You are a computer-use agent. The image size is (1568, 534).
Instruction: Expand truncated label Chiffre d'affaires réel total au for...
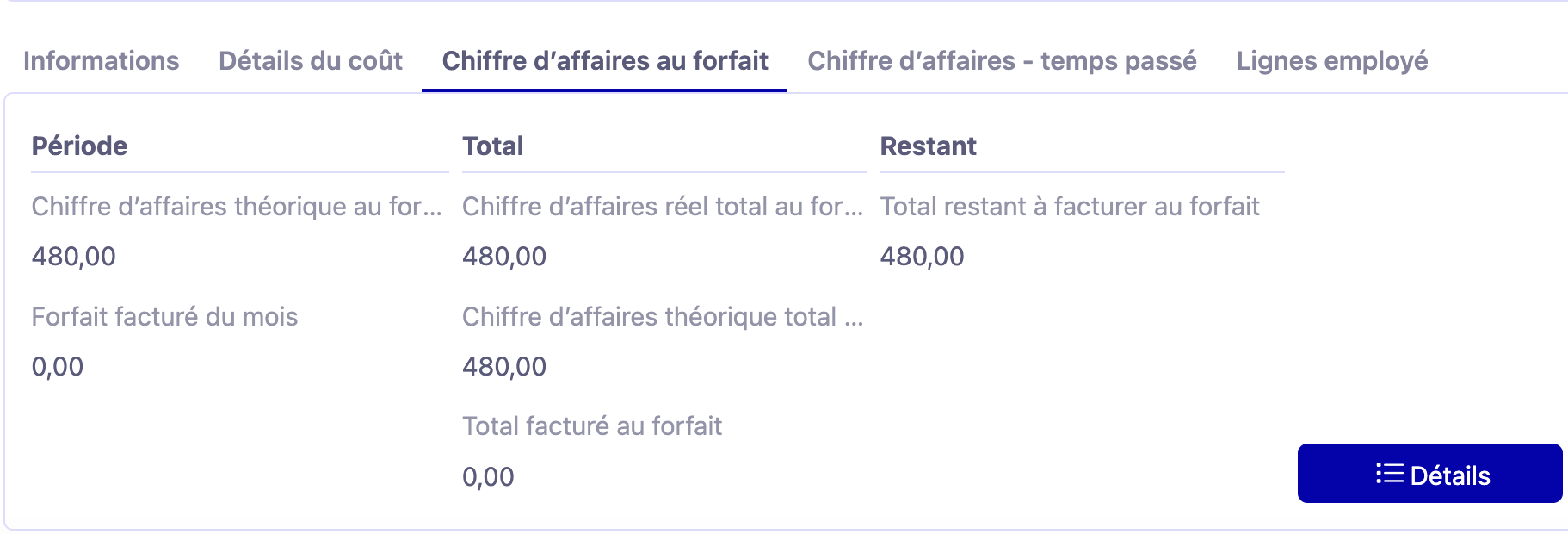(663, 207)
